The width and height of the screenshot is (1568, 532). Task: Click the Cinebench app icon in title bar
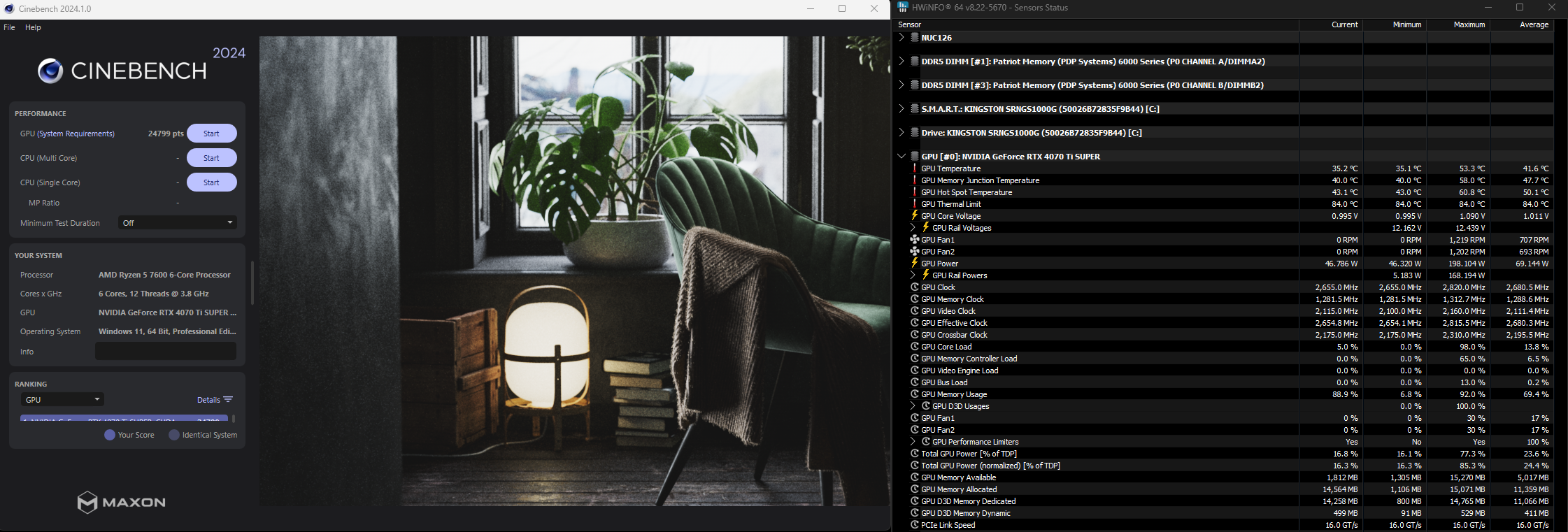point(9,8)
